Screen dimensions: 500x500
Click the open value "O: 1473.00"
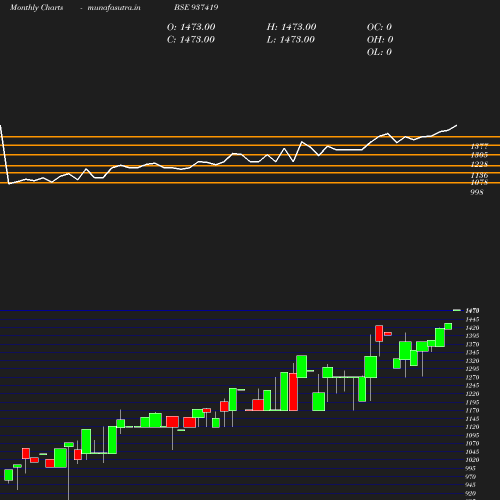[191, 27]
